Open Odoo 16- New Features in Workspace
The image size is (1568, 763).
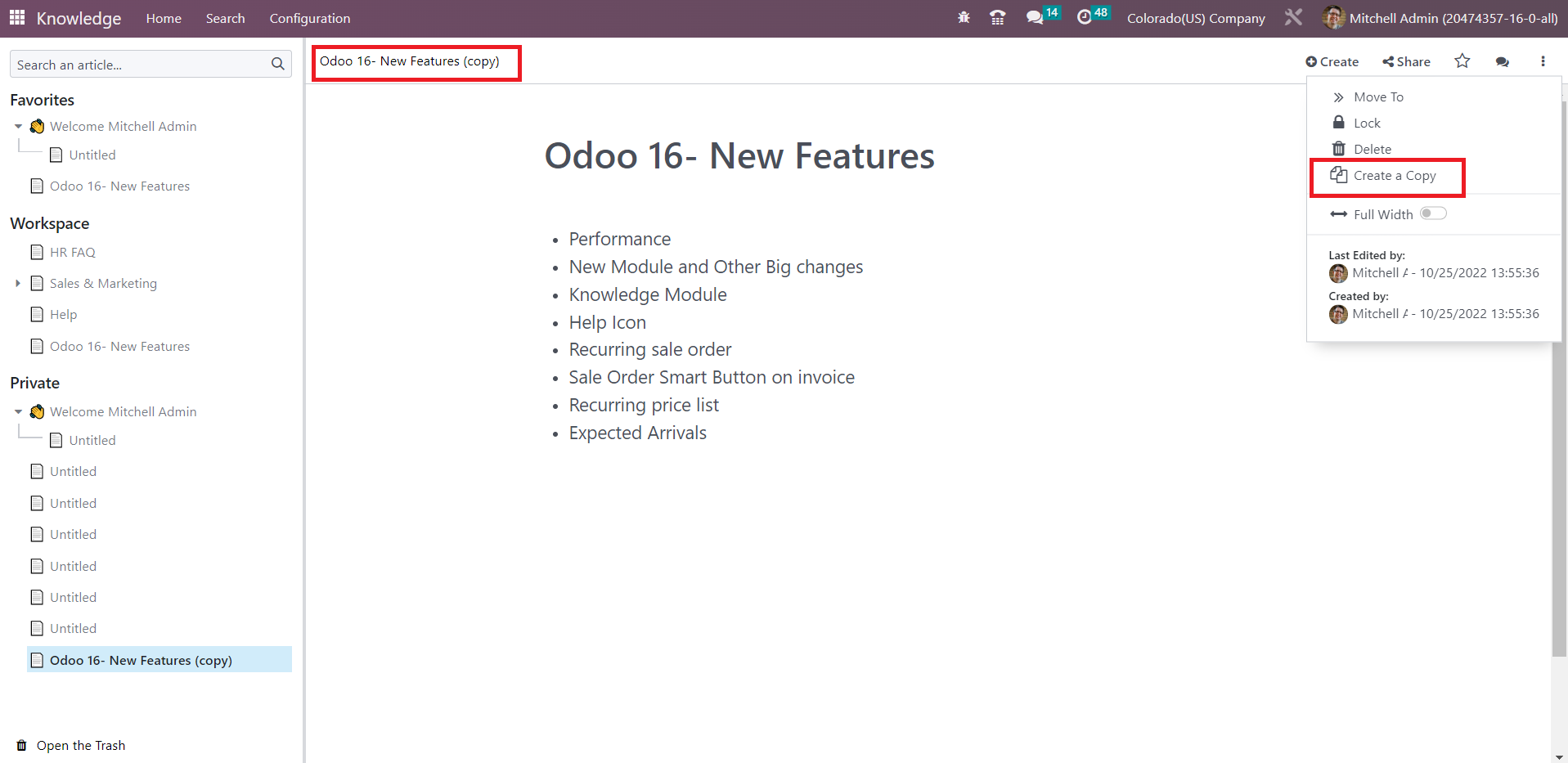tap(119, 346)
